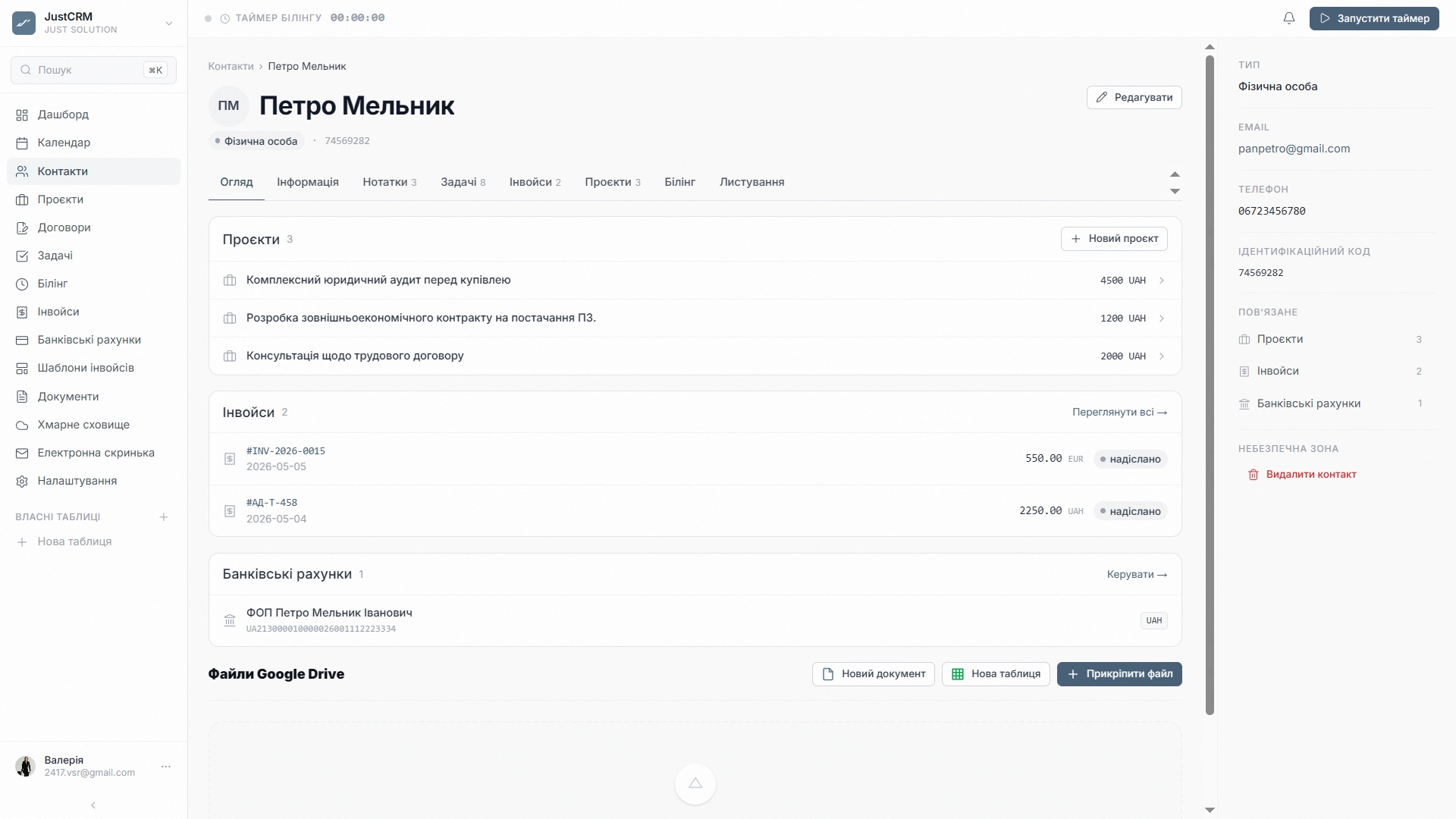1456x819 pixels.
Task: Click Контакти breadcrumb link
Action: coord(231,67)
